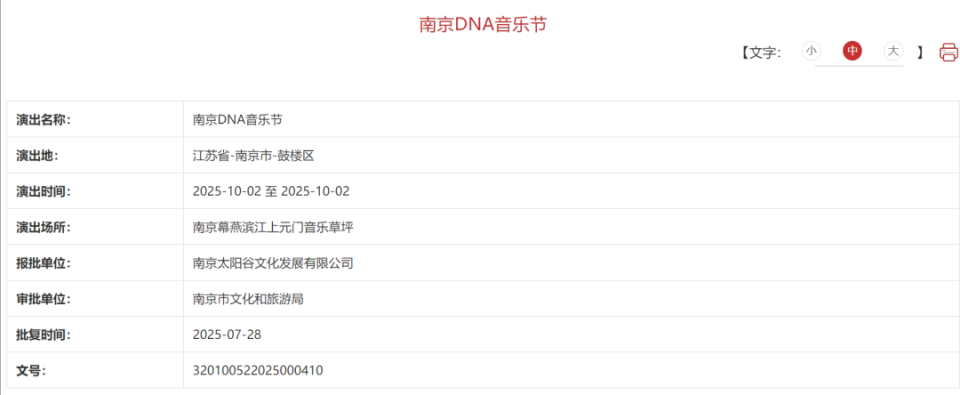Viewport: 960px width, 395px height.
Task: Click the approval date 2025-07-28
Action: pyautogui.click(x=227, y=335)
